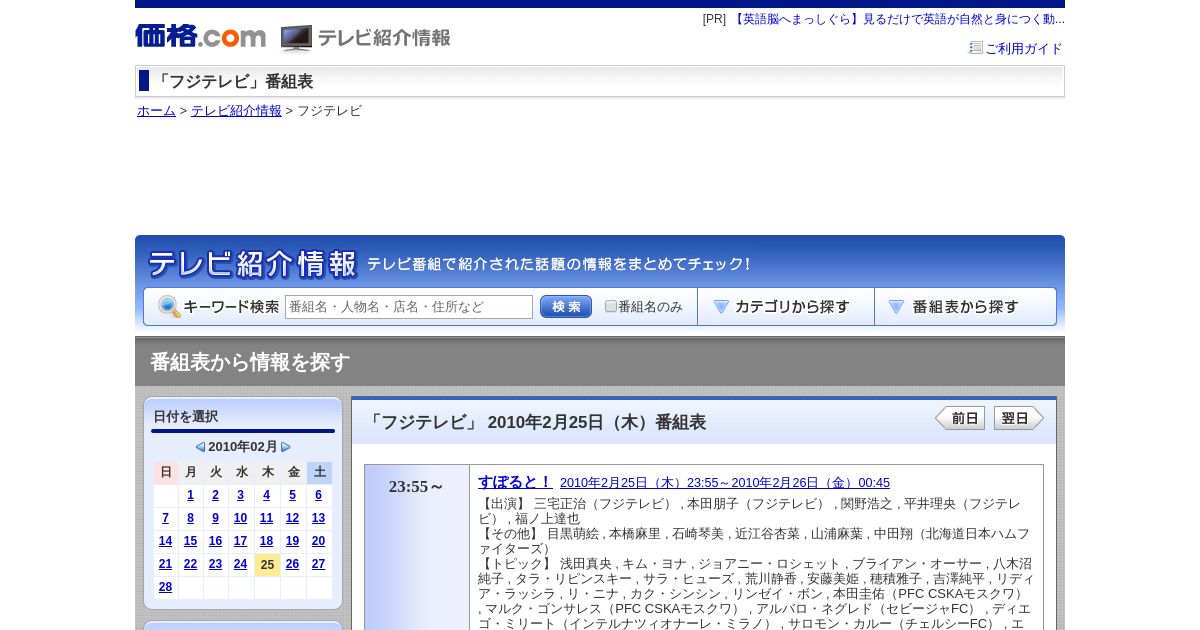The width and height of the screenshot is (1200, 630).
Task: Select February 14 in calendar
Action: [x=165, y=541]
